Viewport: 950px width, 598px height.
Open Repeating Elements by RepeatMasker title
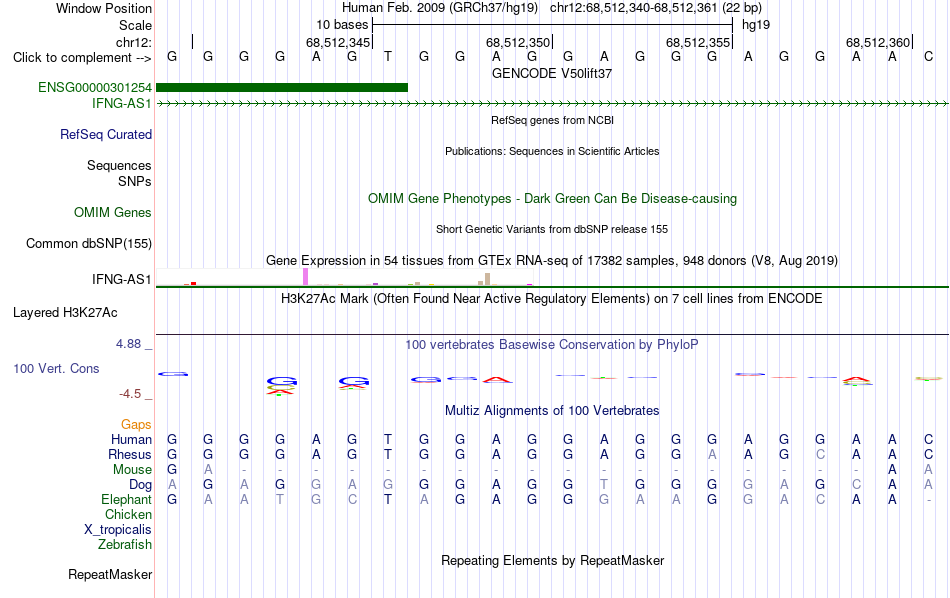point(552,561)
